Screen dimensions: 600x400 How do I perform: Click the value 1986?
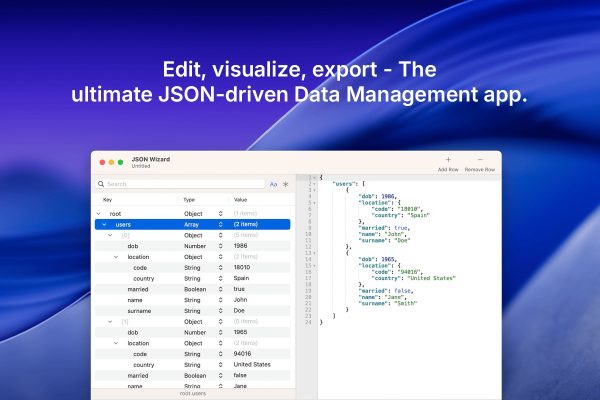click(x=240, y=246)
